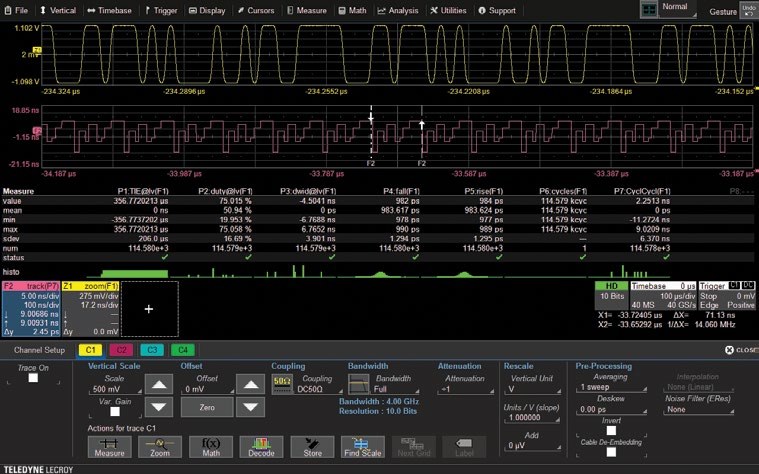Open the Display menu

tap(207, 10)
